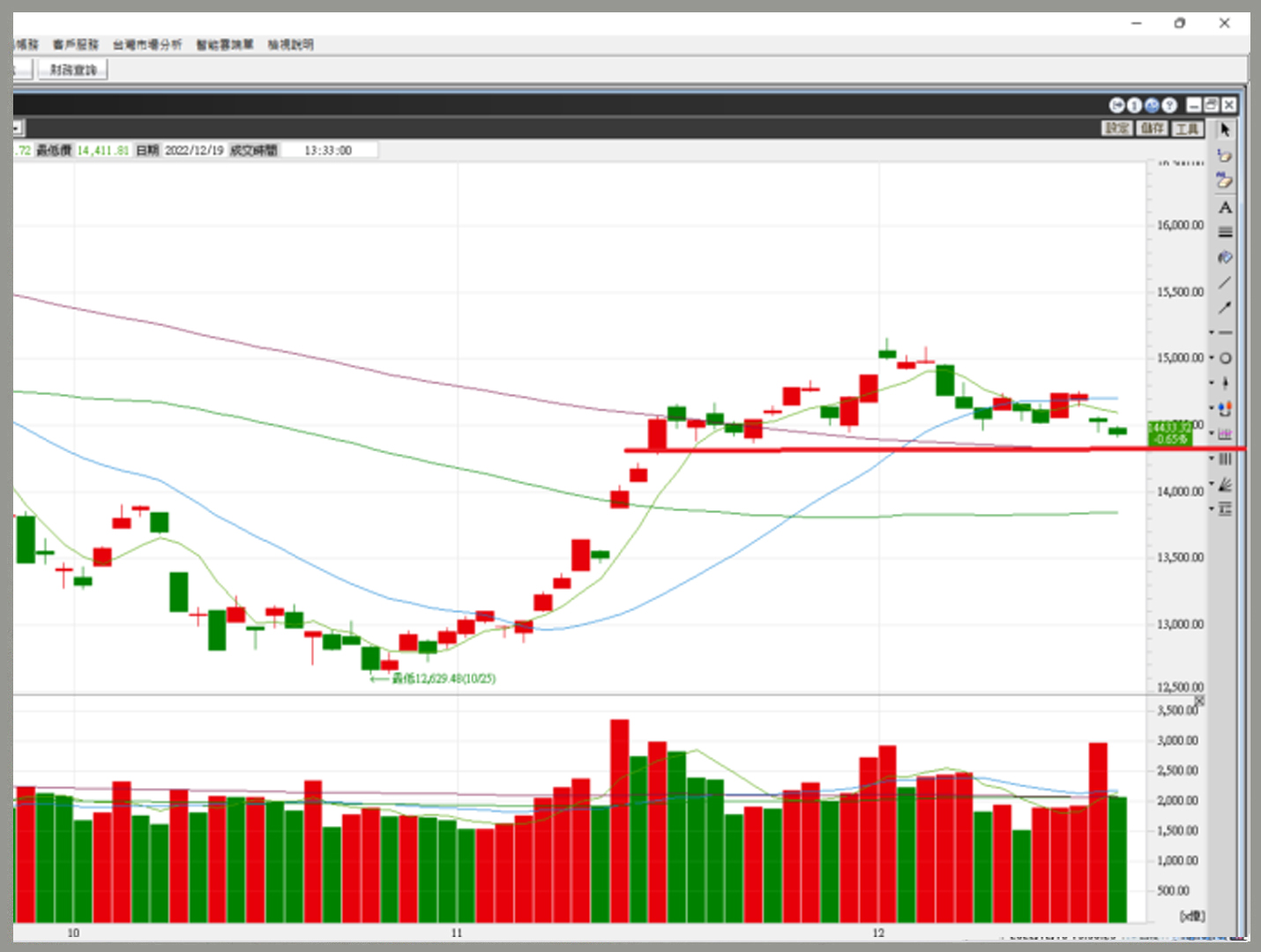Click the time field showing 13:33:00

click(x=328, y=151)
